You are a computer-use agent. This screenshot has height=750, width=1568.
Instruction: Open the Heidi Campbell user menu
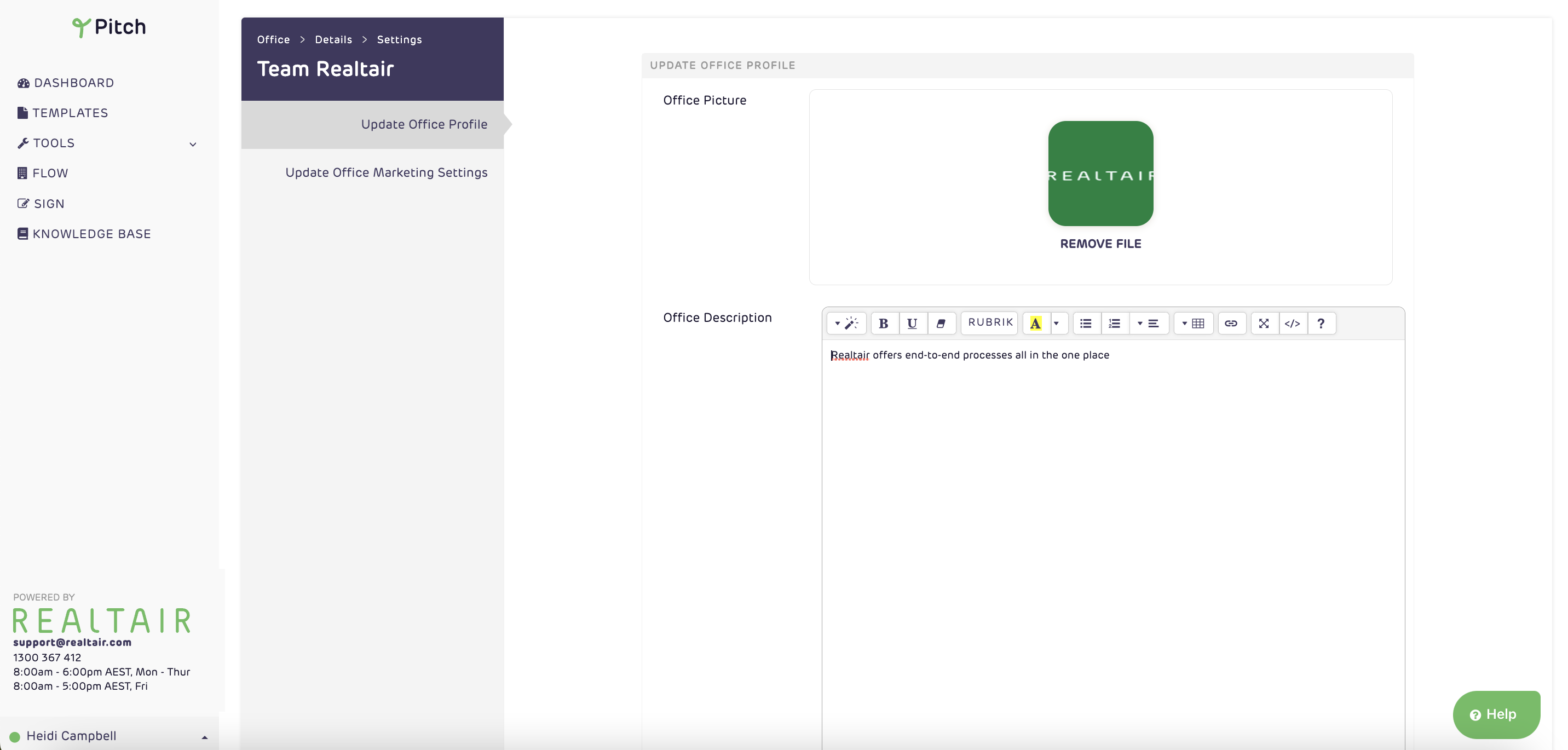pyautogui.click(x=109, y=736)
